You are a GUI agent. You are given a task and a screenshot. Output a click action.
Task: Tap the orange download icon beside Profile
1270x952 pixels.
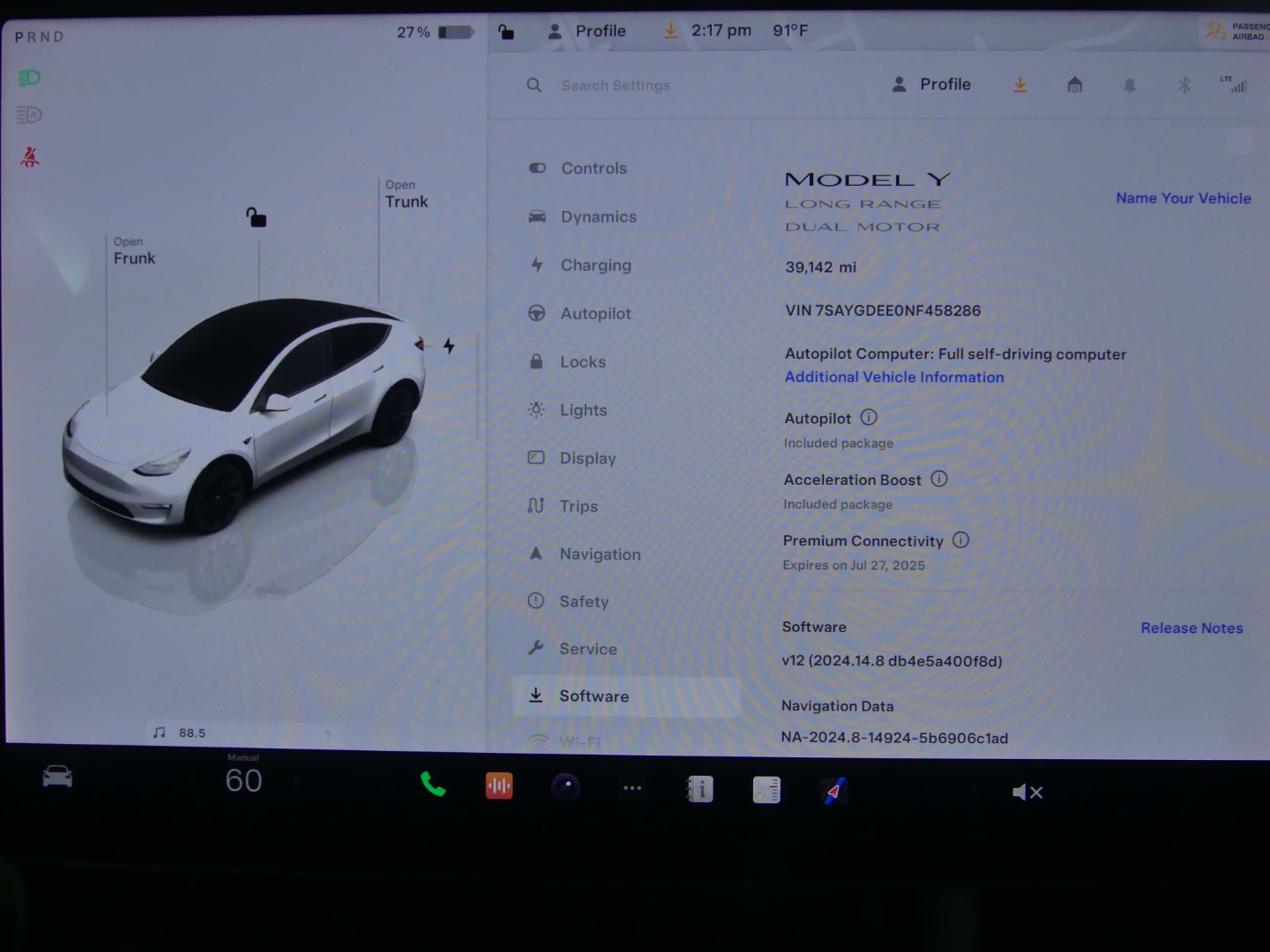point(1020,85)
